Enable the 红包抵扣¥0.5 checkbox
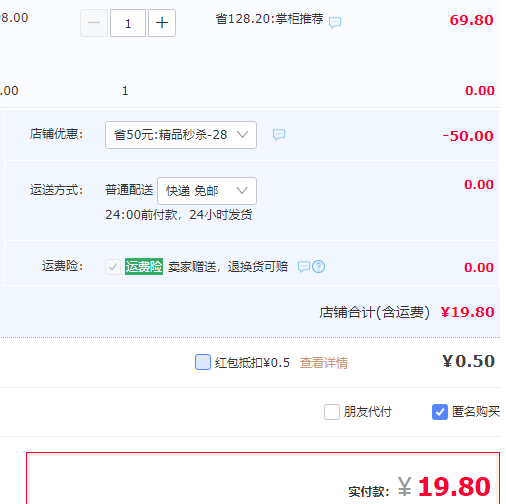This screenshot has height=504, width=506. point(203,362)
